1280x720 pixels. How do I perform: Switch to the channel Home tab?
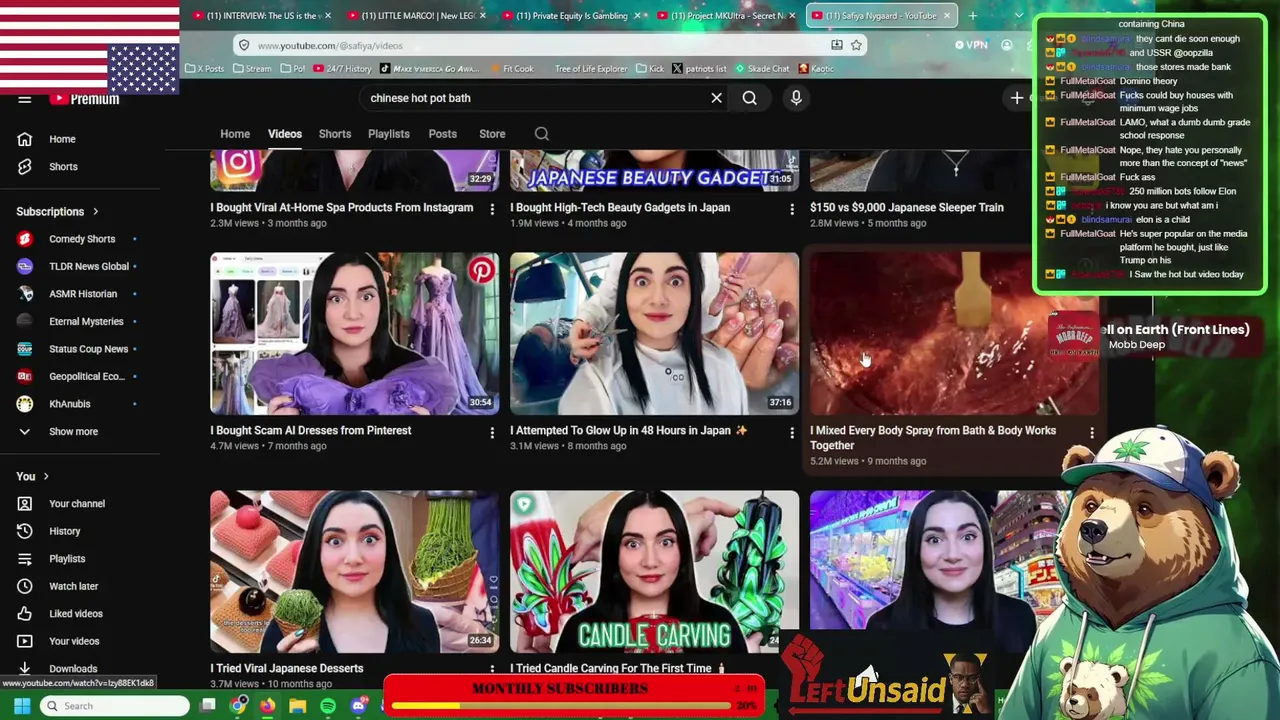[x=235, y=134]
